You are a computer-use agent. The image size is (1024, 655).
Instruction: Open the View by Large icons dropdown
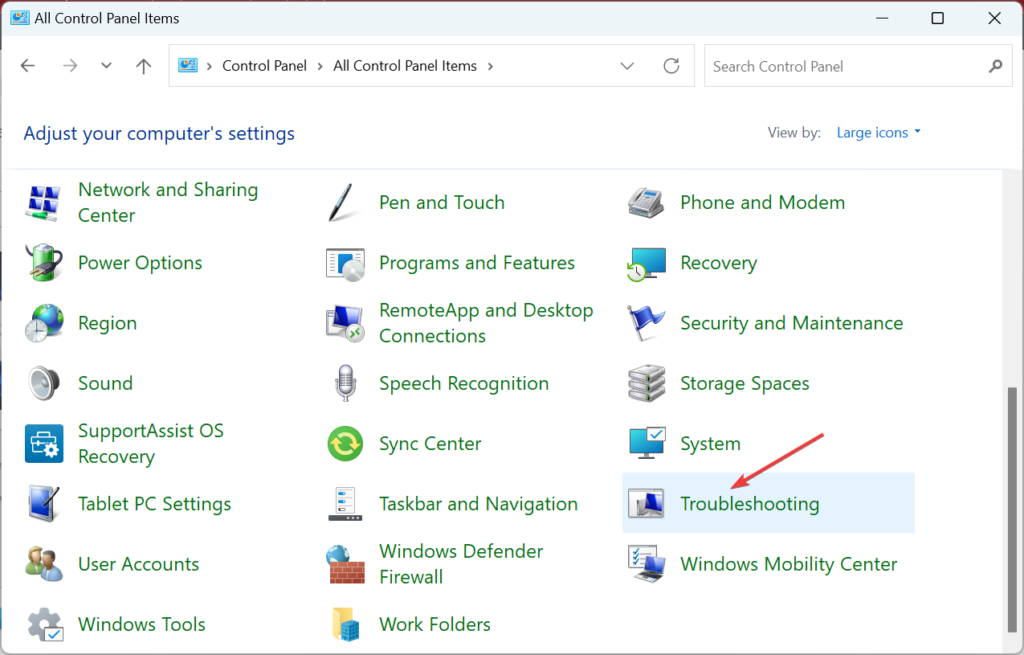878,133
